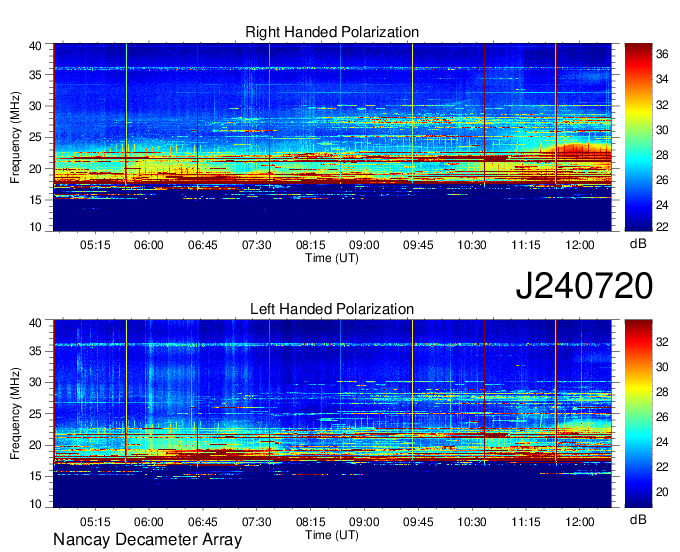The height and width of the screenshot is (552, 680).
Task: Click the dB unit label under lower colorbar
Action: click(x=638, y=520)
